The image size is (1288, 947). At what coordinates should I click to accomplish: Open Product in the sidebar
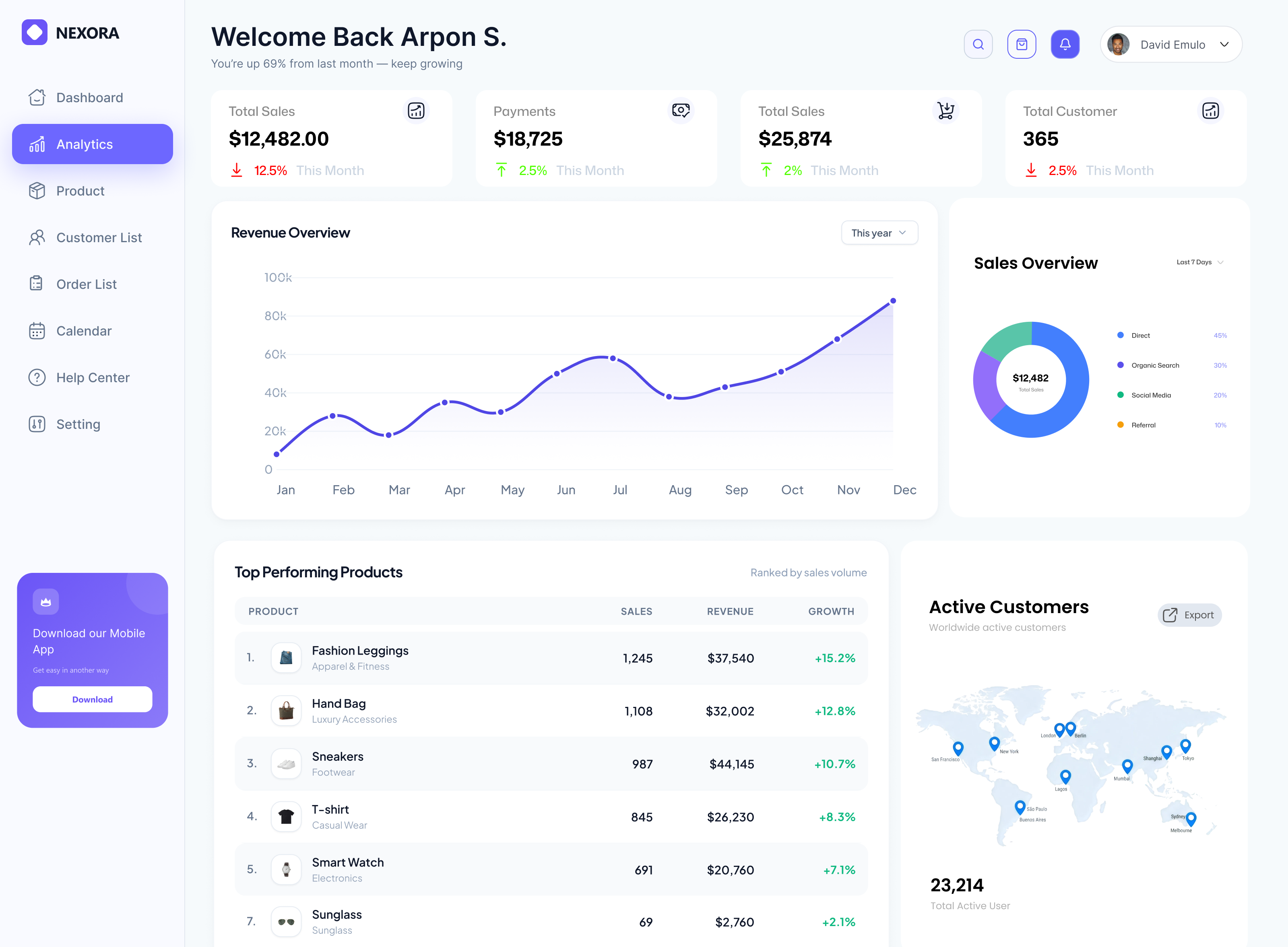pos(92,191)
